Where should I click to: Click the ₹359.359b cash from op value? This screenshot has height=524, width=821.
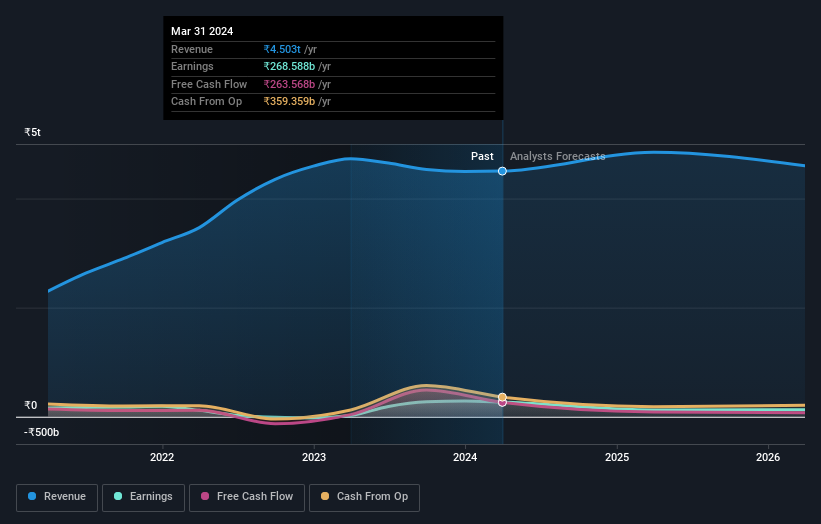pyautogui.click(x=290, y=102)
